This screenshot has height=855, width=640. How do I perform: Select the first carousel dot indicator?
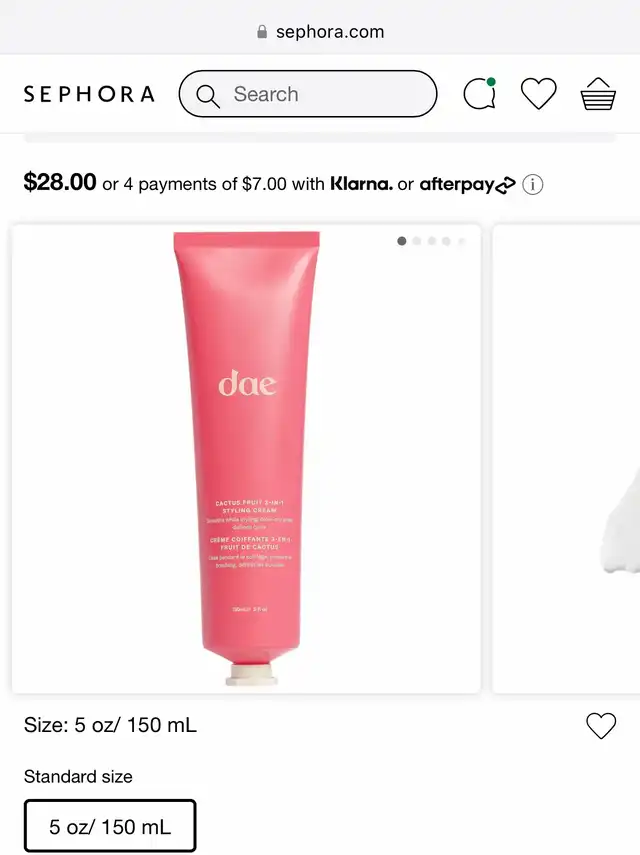click(402, 241)
